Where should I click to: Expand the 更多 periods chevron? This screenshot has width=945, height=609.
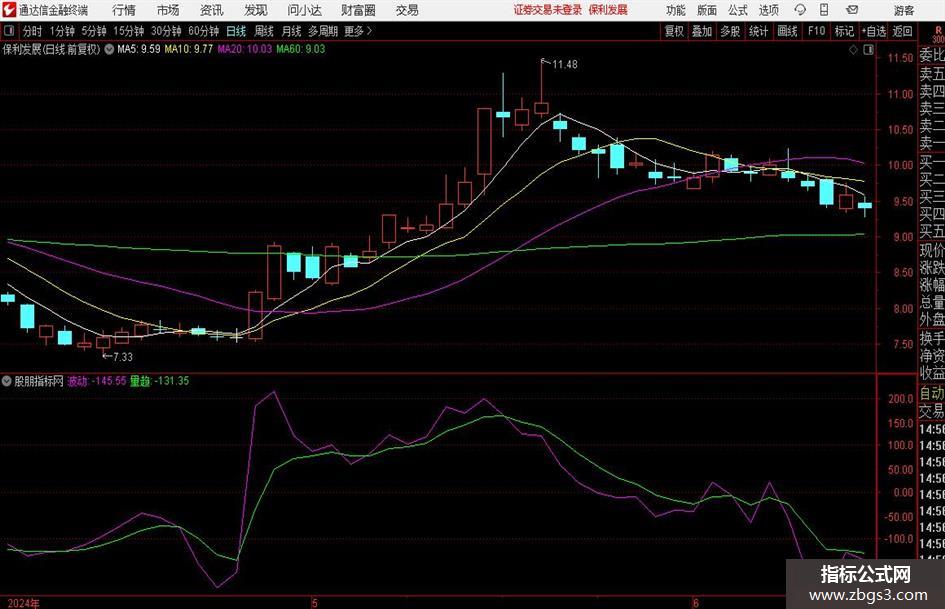pos(369,31)
